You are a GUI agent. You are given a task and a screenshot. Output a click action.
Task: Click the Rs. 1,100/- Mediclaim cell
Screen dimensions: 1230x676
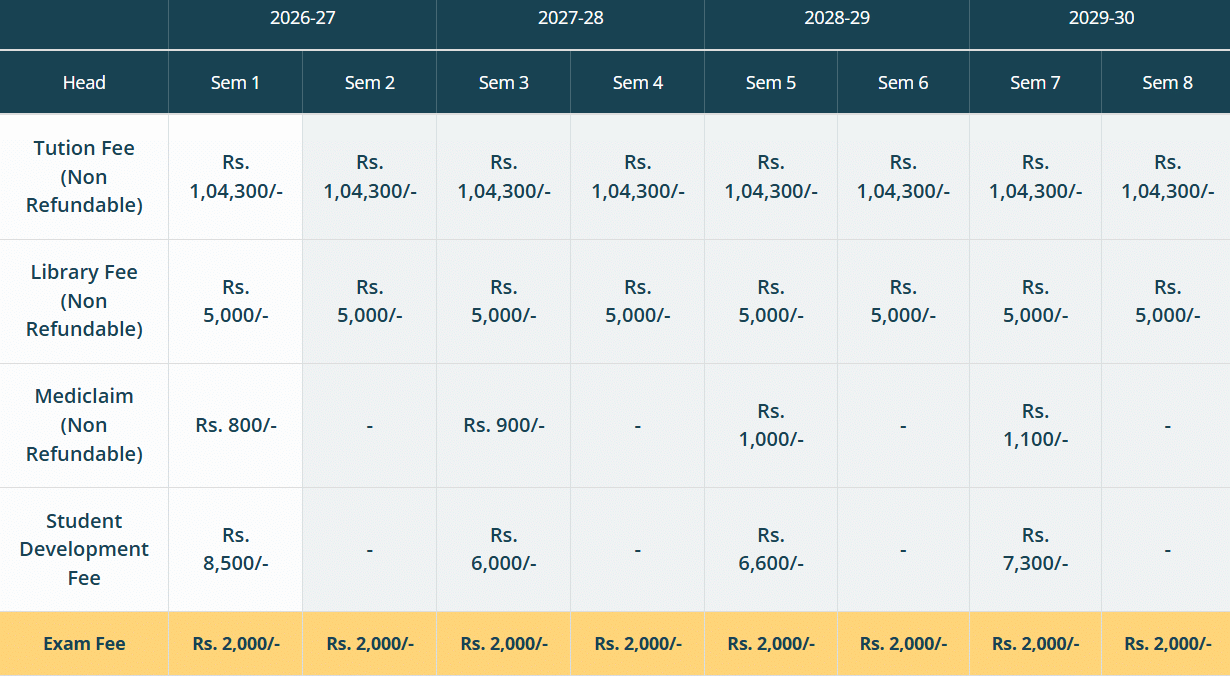tap(1035, 425)
